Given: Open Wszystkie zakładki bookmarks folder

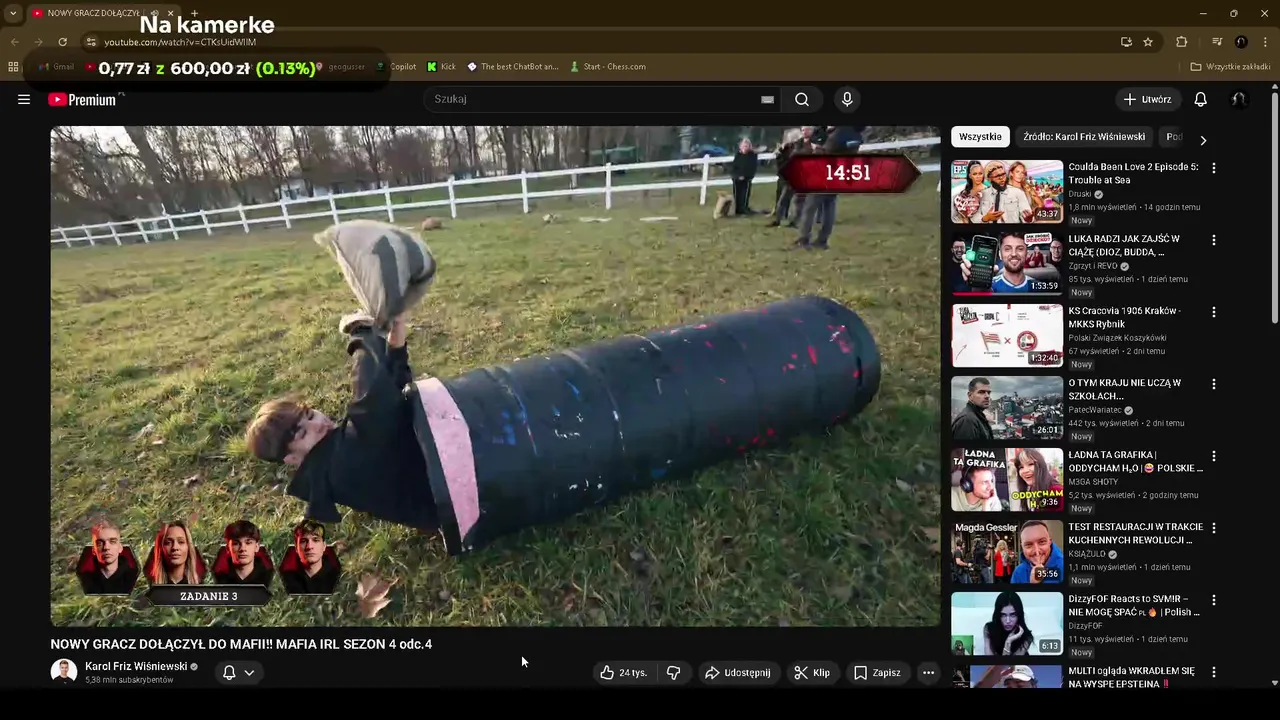Looking at the screenshot, I should 1230,67.
